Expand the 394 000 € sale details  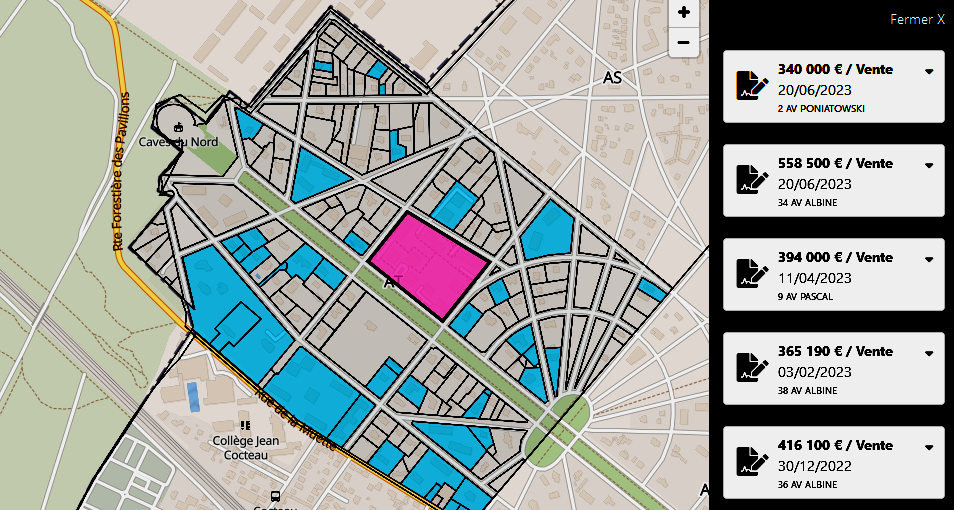[x=929, y=259]
